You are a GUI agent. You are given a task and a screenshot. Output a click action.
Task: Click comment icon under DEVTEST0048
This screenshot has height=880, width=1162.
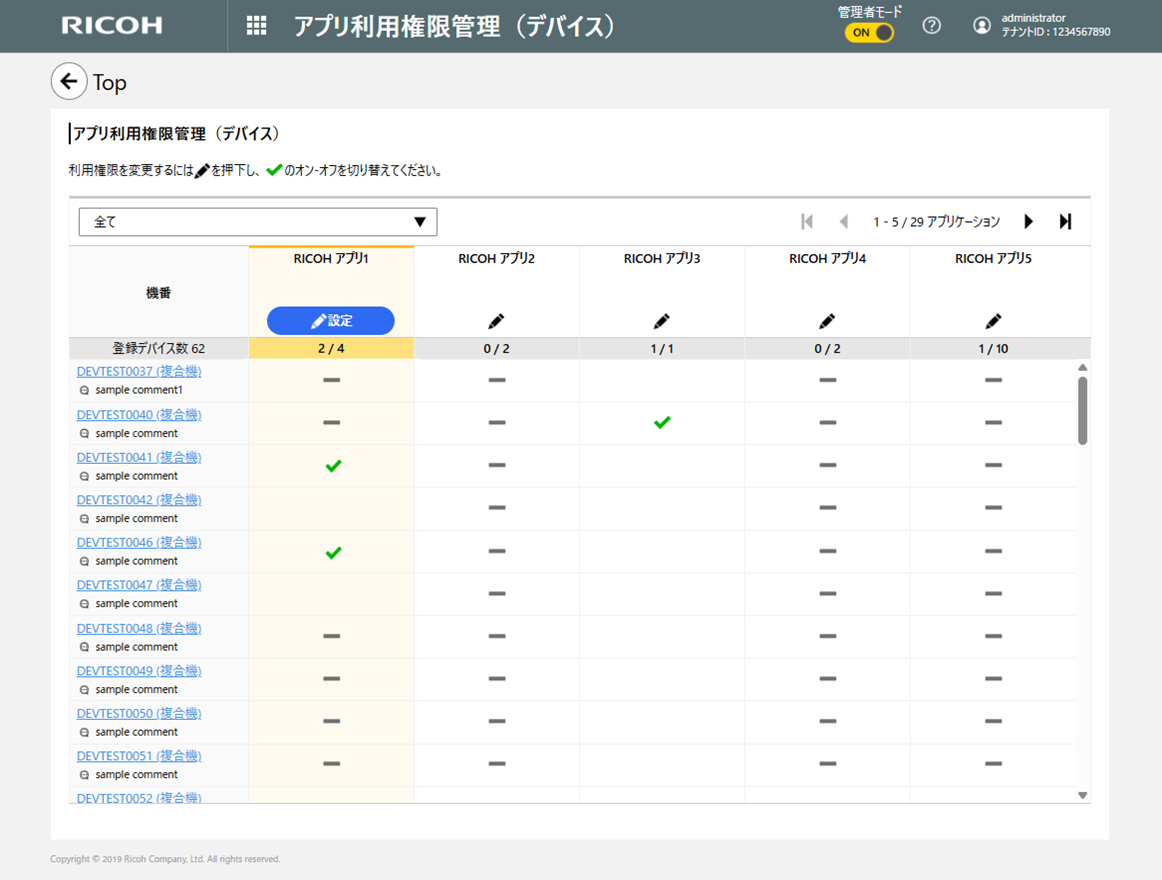coord(84,647)
